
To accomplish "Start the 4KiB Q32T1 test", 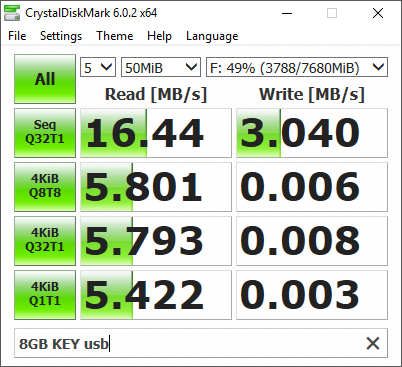I will [x=45, y=241].
